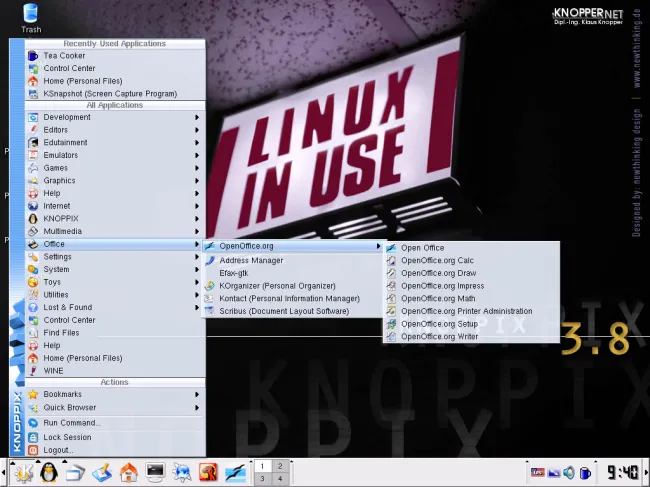This screenshot has width=650, height=487.
Task: Click the KSnapshot icon in menu
Action: pos(33,94)
